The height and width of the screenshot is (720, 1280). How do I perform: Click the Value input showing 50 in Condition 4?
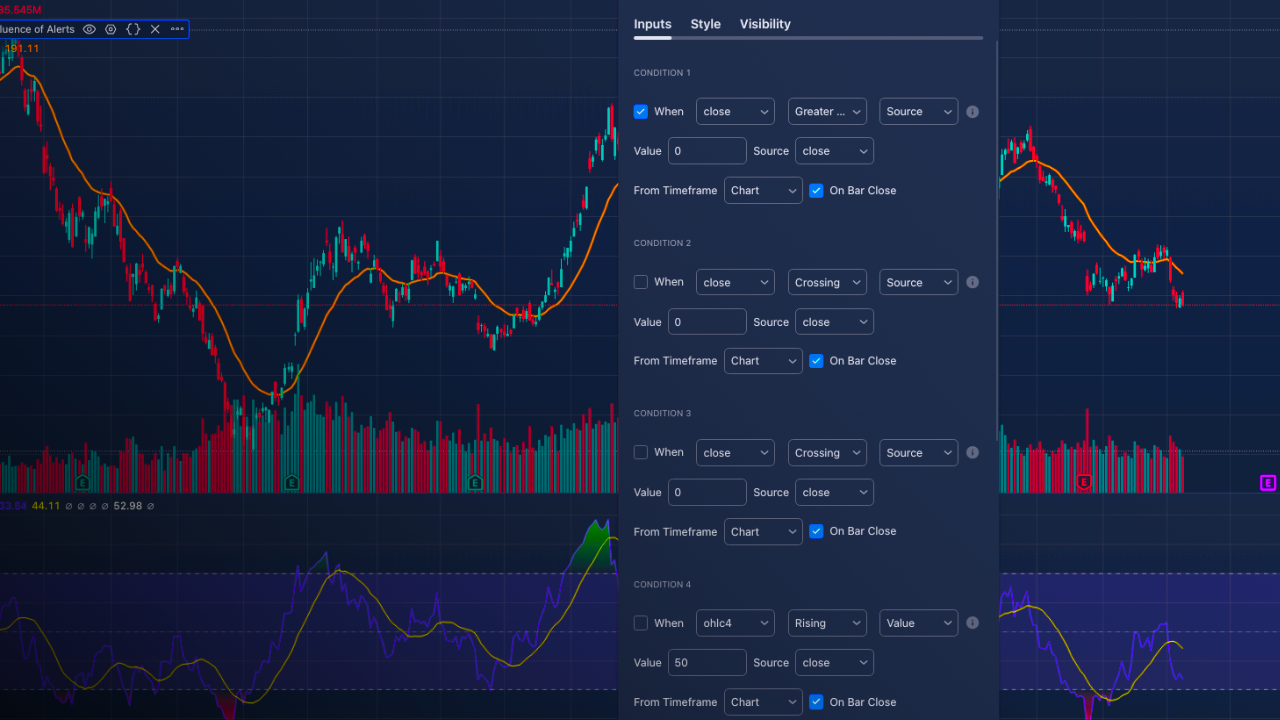pos(707,662)
